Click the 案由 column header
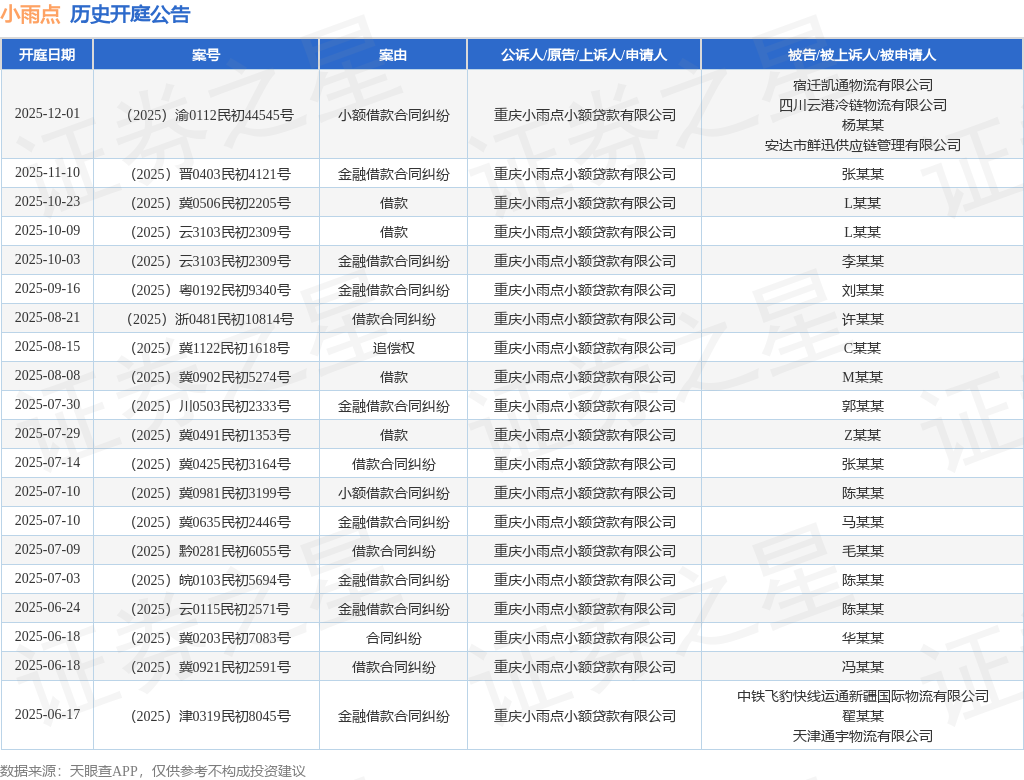 (393, 55)
